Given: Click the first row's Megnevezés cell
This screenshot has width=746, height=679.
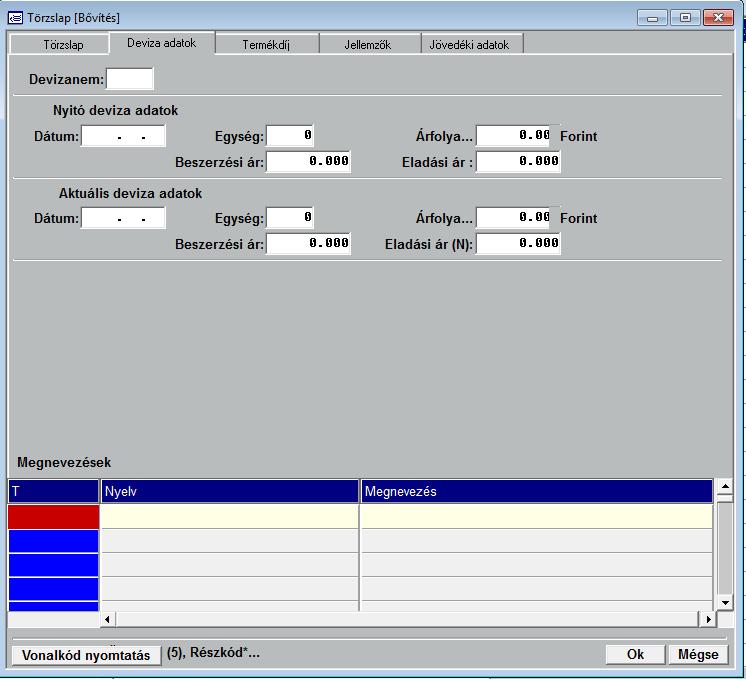Looking at the screenshot, I should click(x=537, y=517).
